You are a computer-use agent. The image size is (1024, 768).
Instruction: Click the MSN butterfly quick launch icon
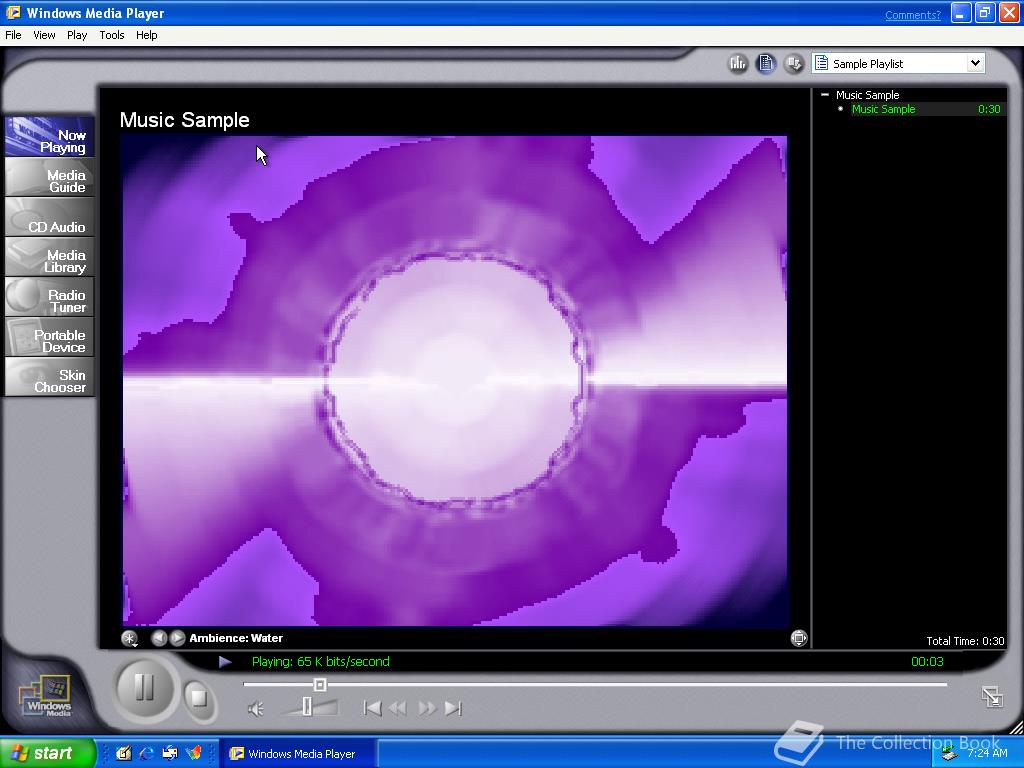pos(194,754)
